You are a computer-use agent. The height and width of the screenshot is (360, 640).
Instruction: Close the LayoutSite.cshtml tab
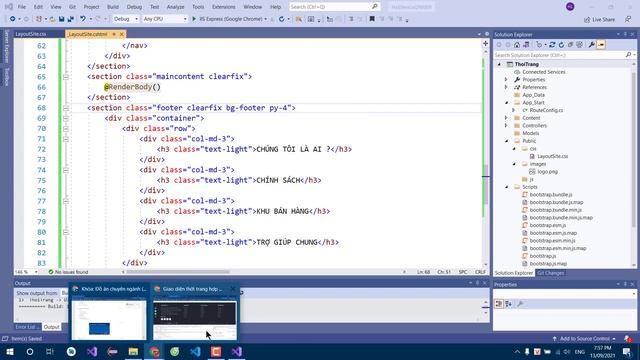click(122, 34)
